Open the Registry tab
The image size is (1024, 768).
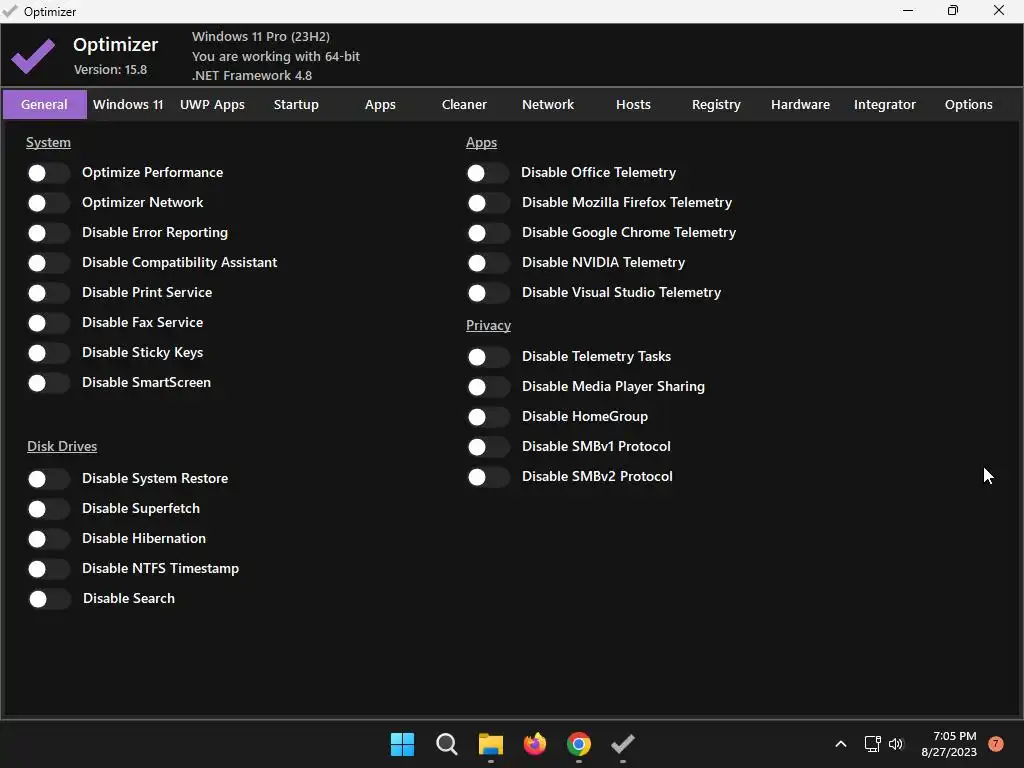(716, 104)
